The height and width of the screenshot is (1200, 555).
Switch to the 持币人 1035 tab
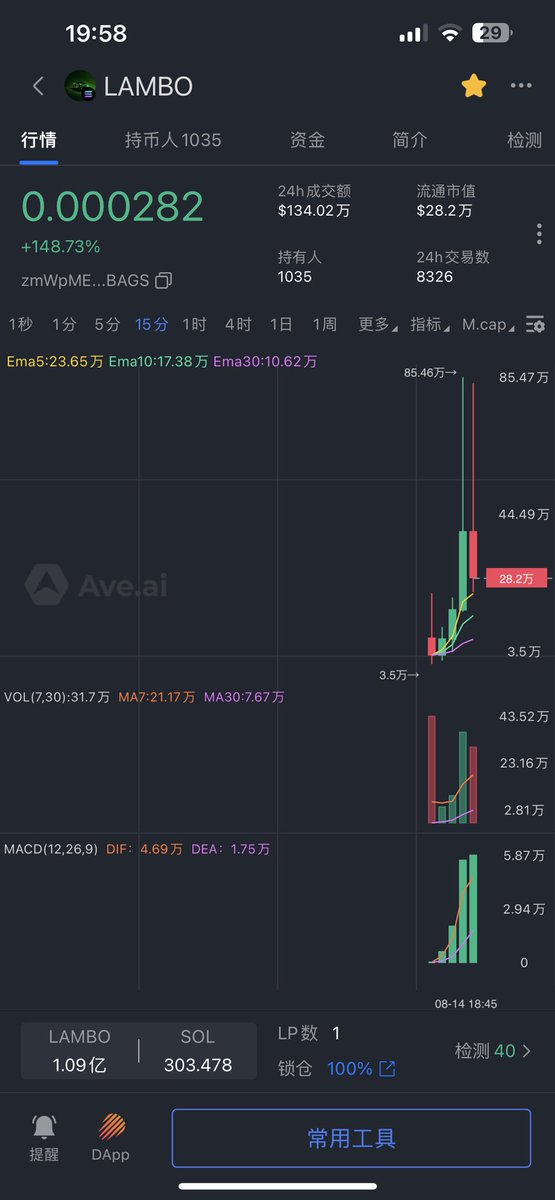coord(173,140)
